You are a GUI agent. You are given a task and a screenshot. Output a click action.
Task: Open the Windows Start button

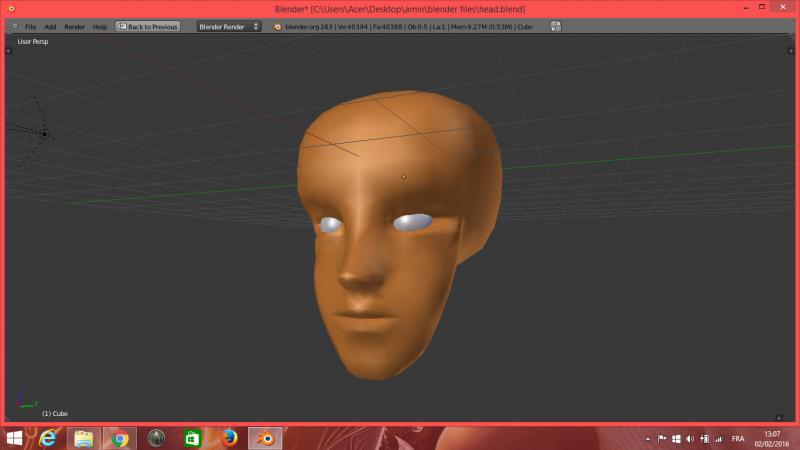pyautogui.click(x=15, y=438)
